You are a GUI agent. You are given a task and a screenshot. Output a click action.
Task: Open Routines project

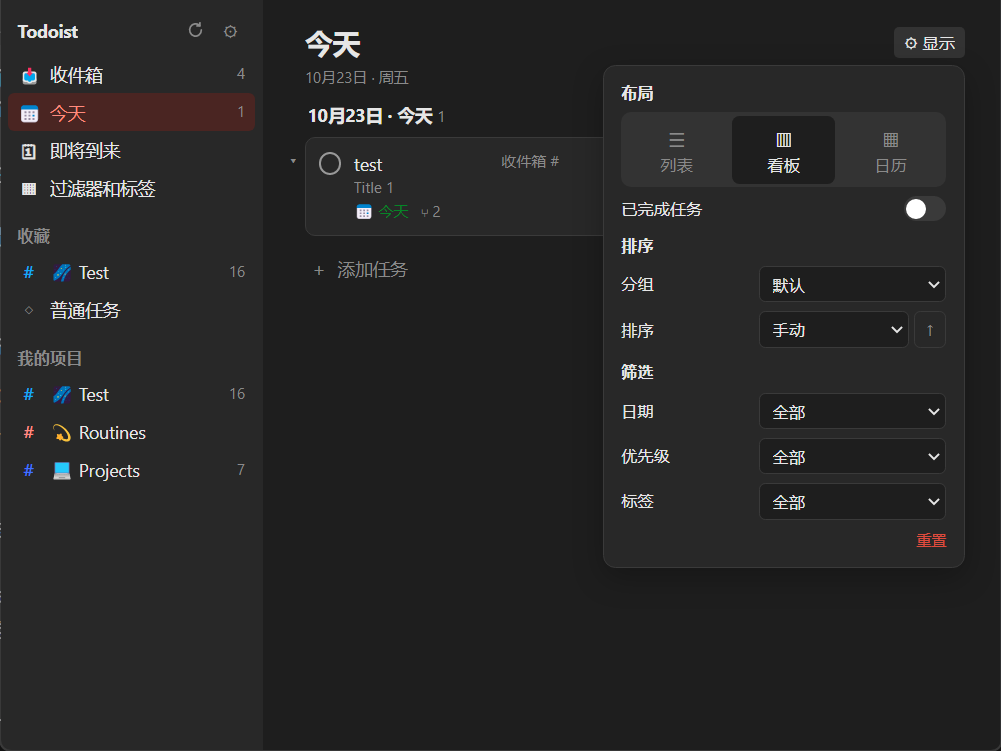132,433
